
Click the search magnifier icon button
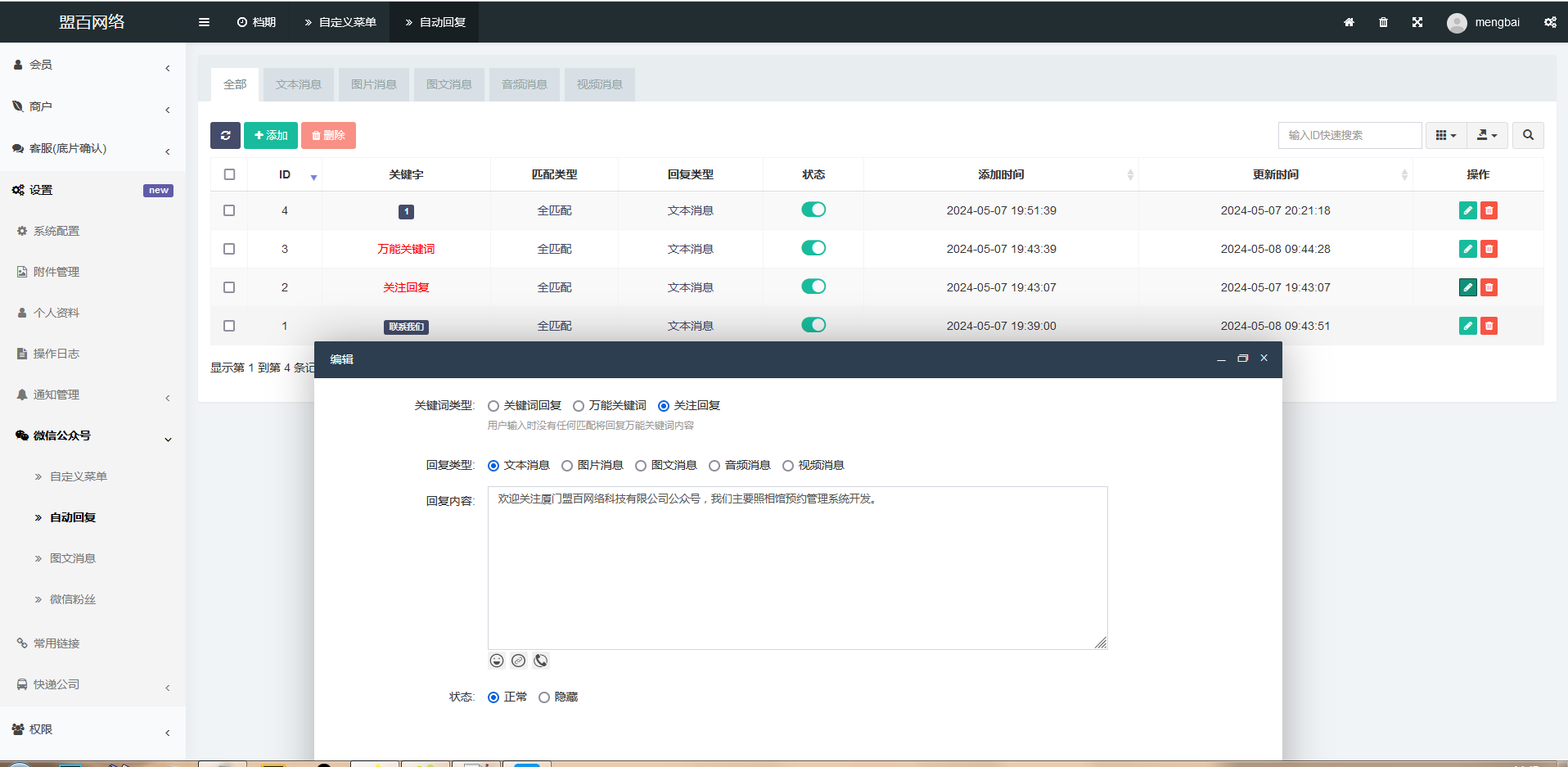[x=1528, y=135]
